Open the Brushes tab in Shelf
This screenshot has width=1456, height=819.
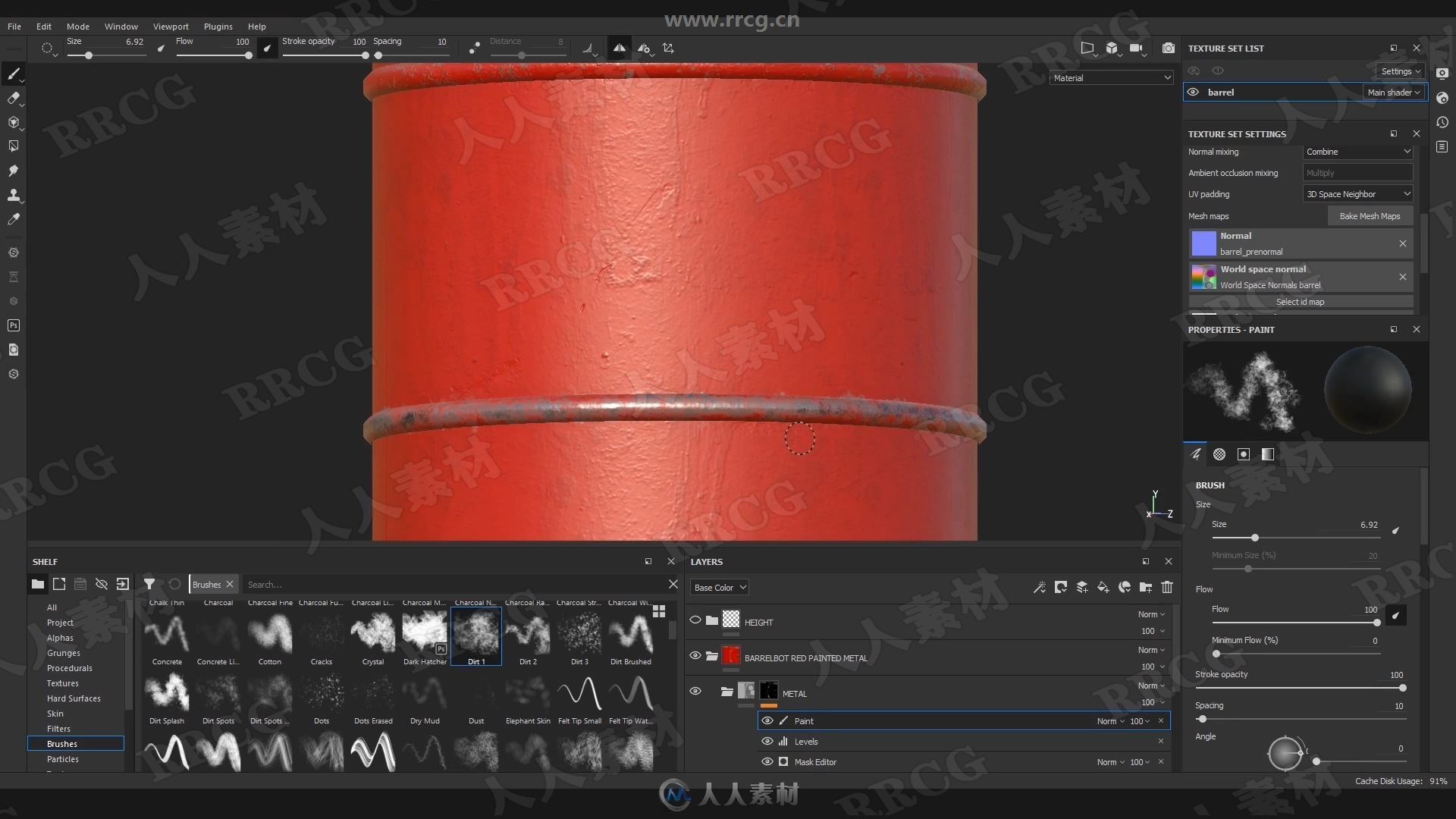(206, 584)
